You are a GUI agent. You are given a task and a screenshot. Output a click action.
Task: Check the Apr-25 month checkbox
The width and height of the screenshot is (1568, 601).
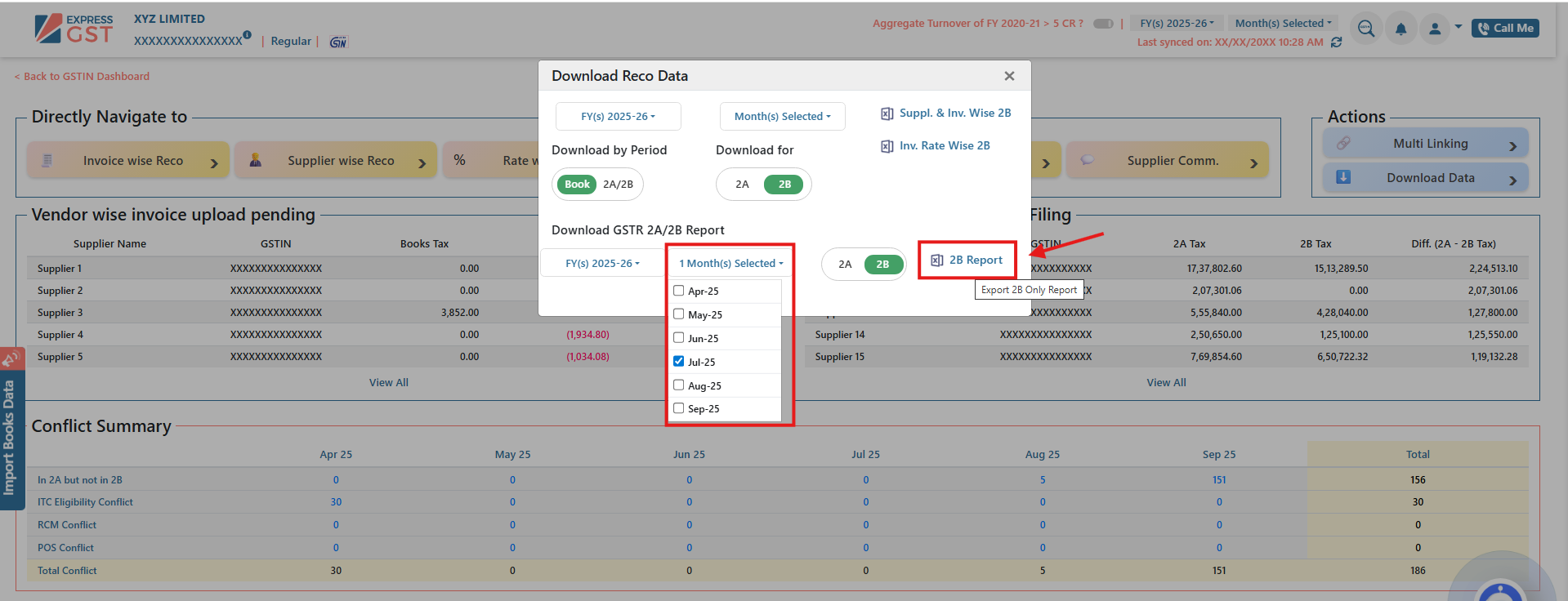tap(678, 291)
